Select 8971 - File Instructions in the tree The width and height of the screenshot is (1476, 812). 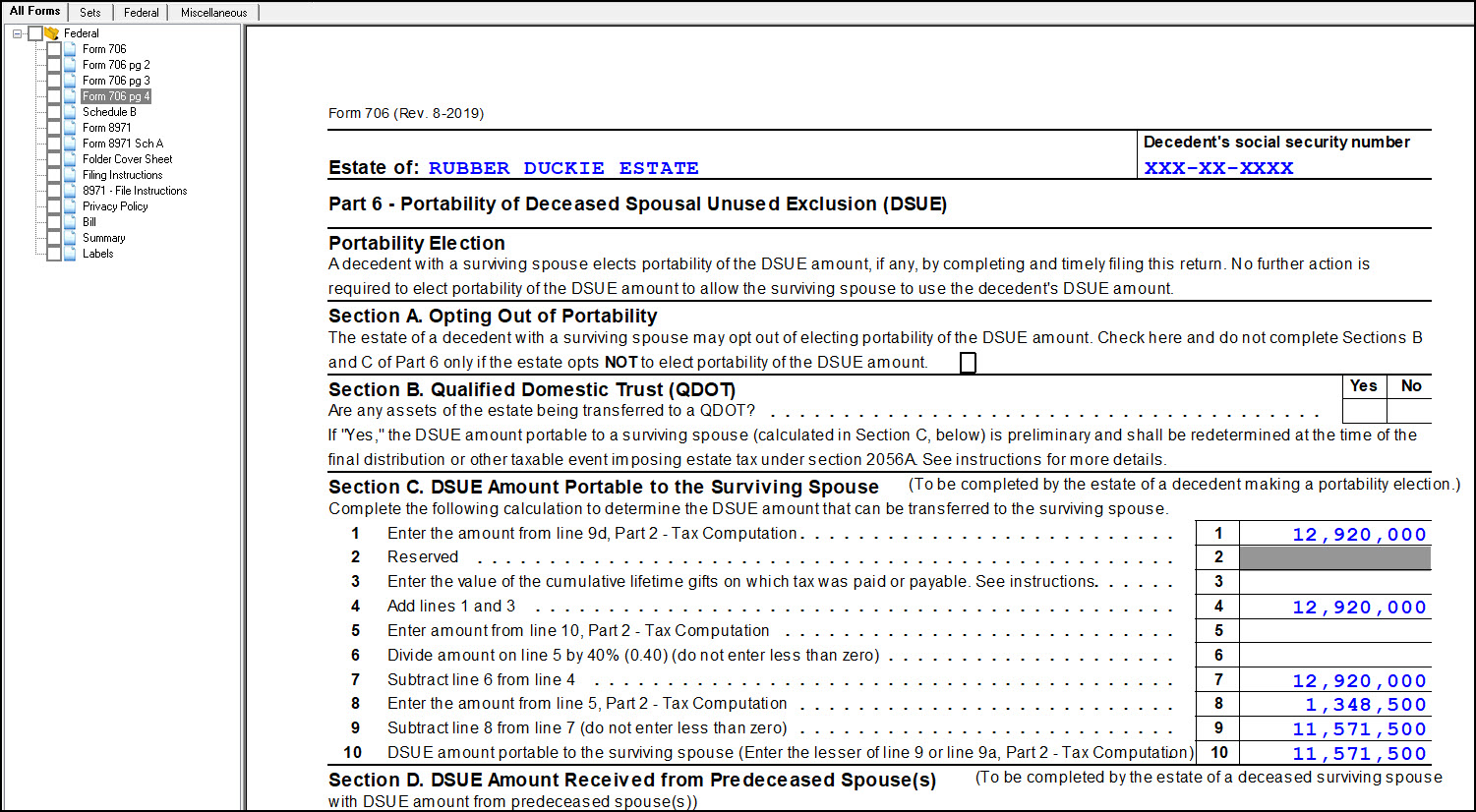(135, 191)
